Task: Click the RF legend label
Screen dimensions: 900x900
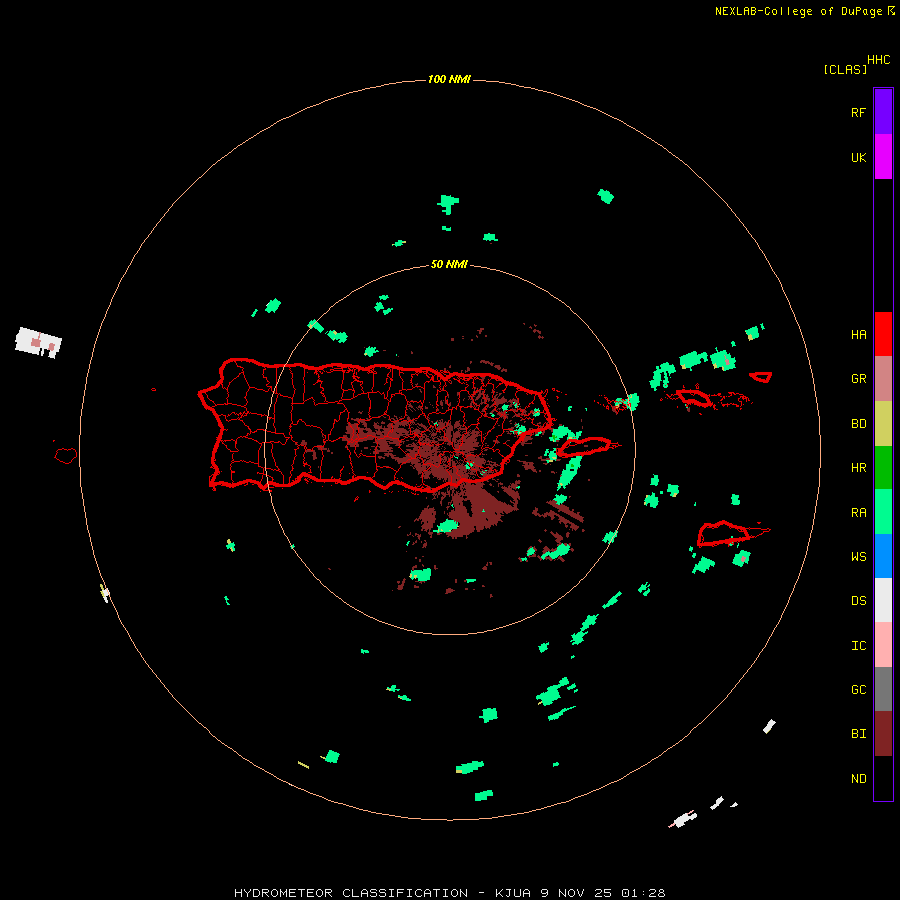Action: coord(858,112)
